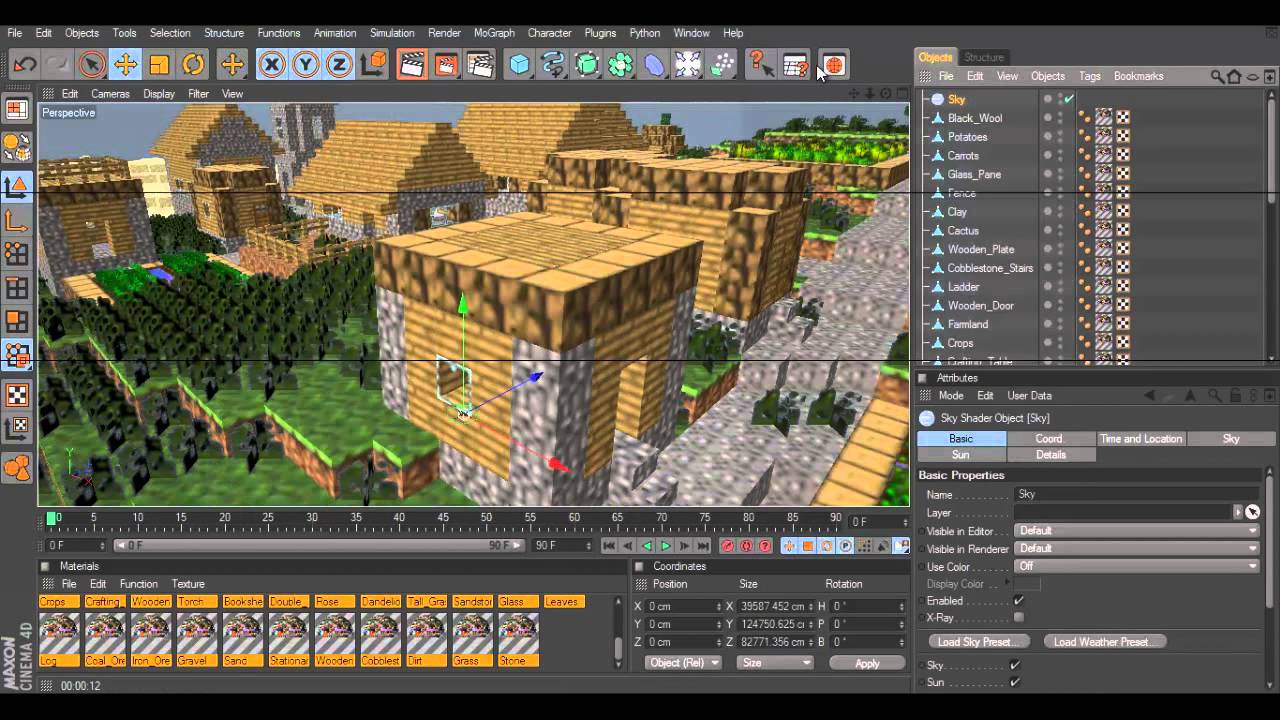The width and height of the screenshot is (1280, 720).
Task: Activate the Rotate tool
Action: pyautogui.click(x=193, y=65)
